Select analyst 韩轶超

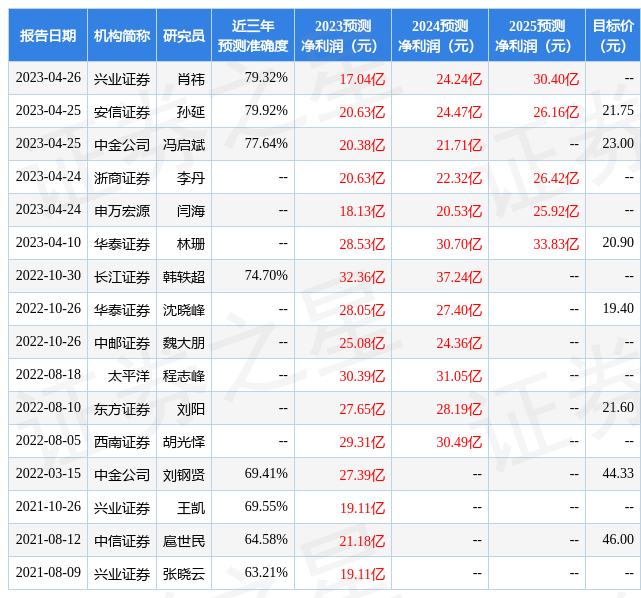click(x=184, y=278)
